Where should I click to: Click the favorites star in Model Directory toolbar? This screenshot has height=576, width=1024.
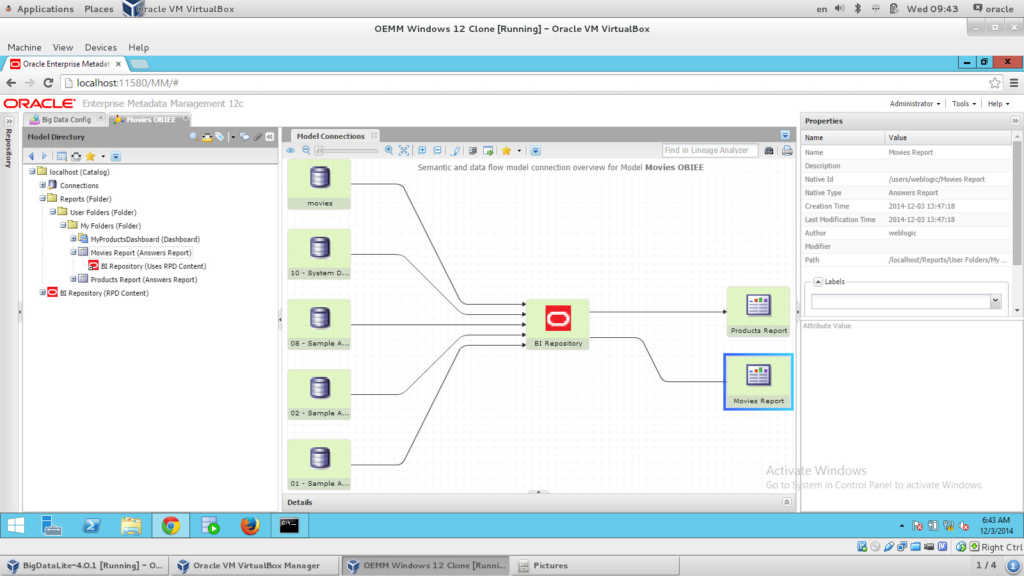point(91,156)
